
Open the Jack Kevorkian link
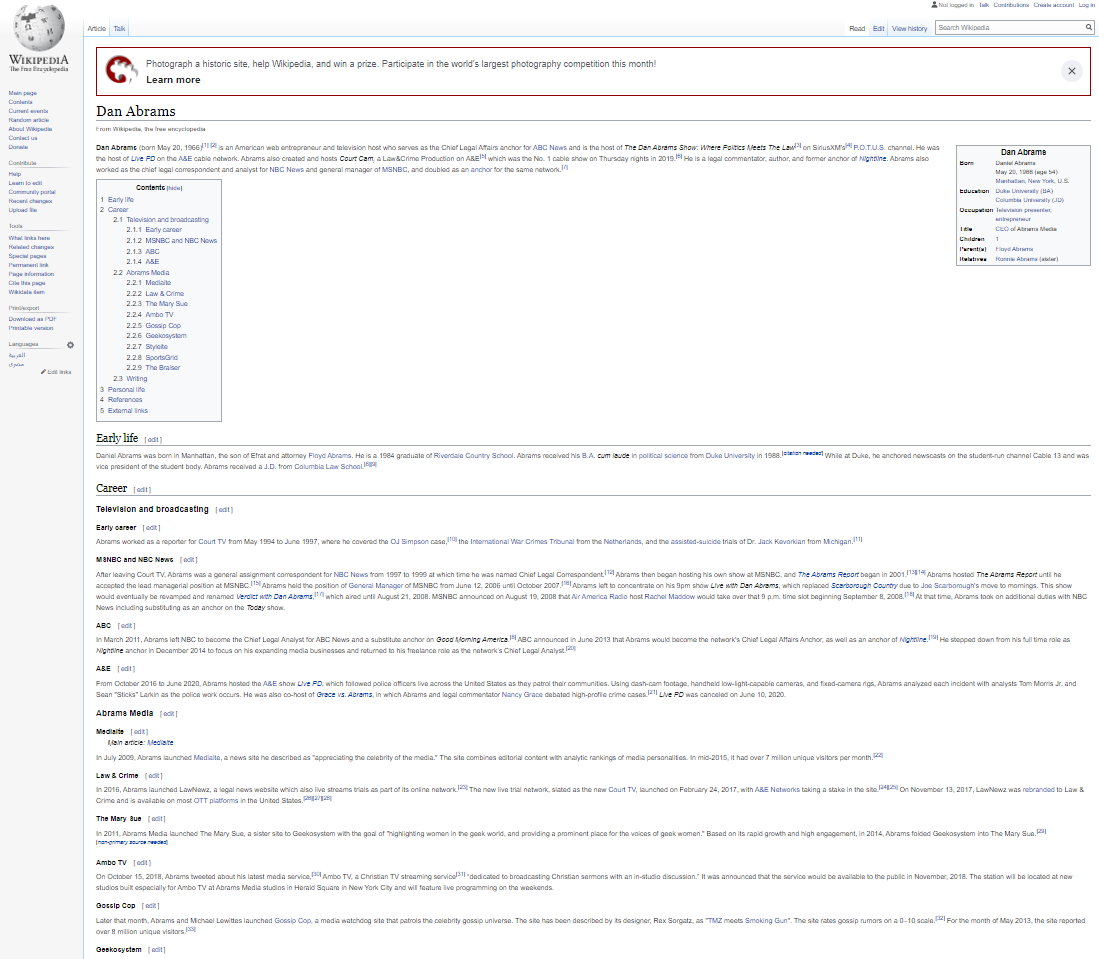tap(781, 542)
